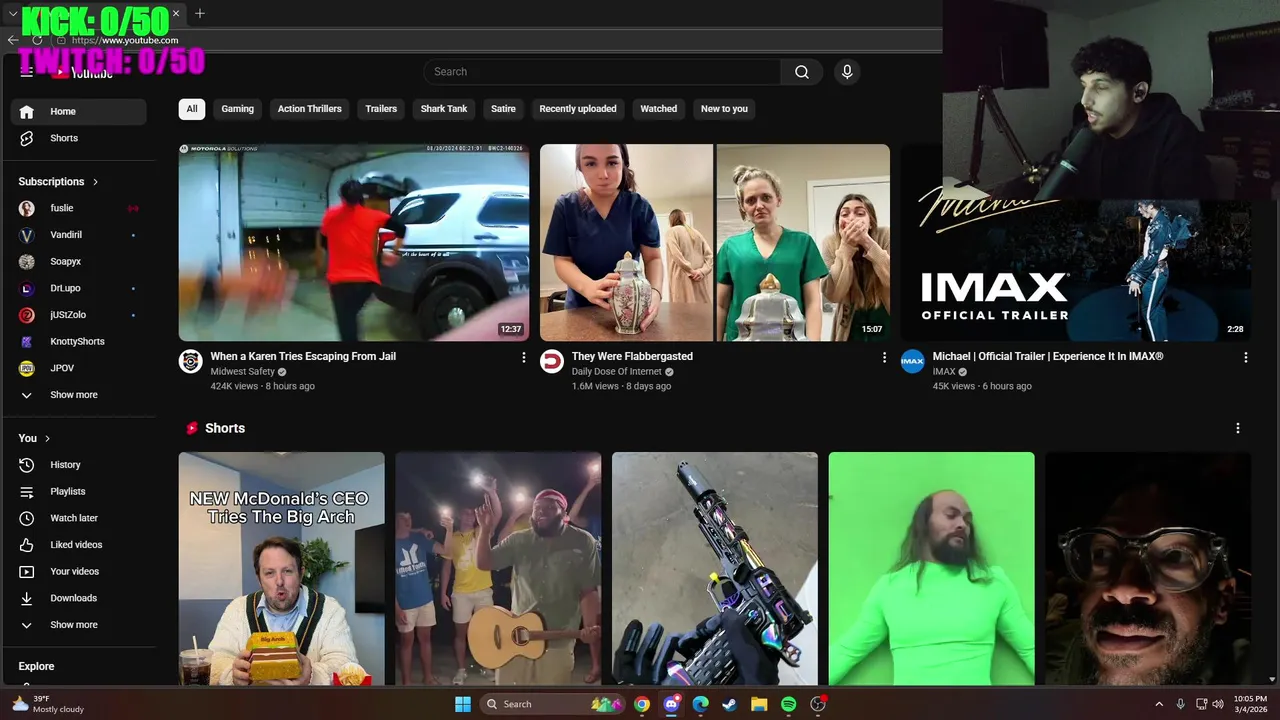Open options menu for Michael IMAX trailer

coord(1245,357)
